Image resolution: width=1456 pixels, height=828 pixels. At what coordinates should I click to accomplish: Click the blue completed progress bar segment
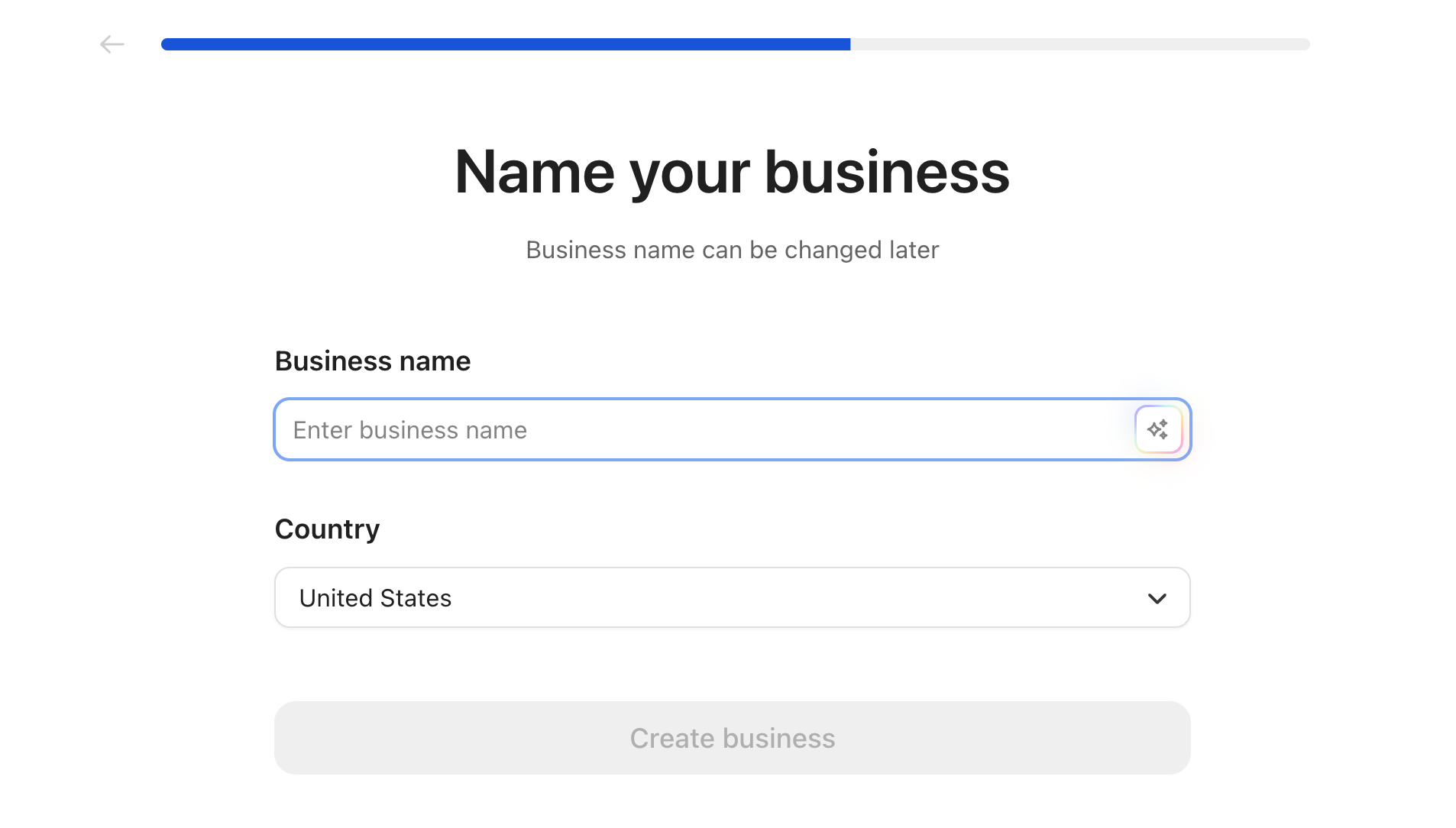point(506,44)
